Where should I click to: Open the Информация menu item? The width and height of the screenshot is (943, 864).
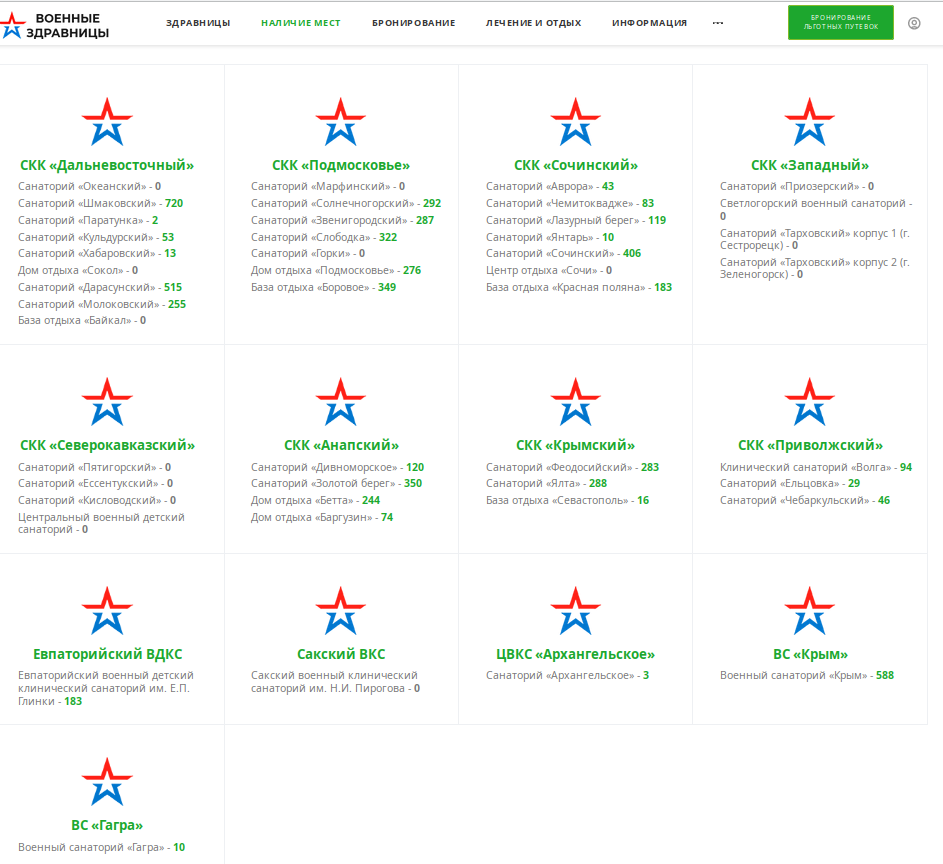649,23
